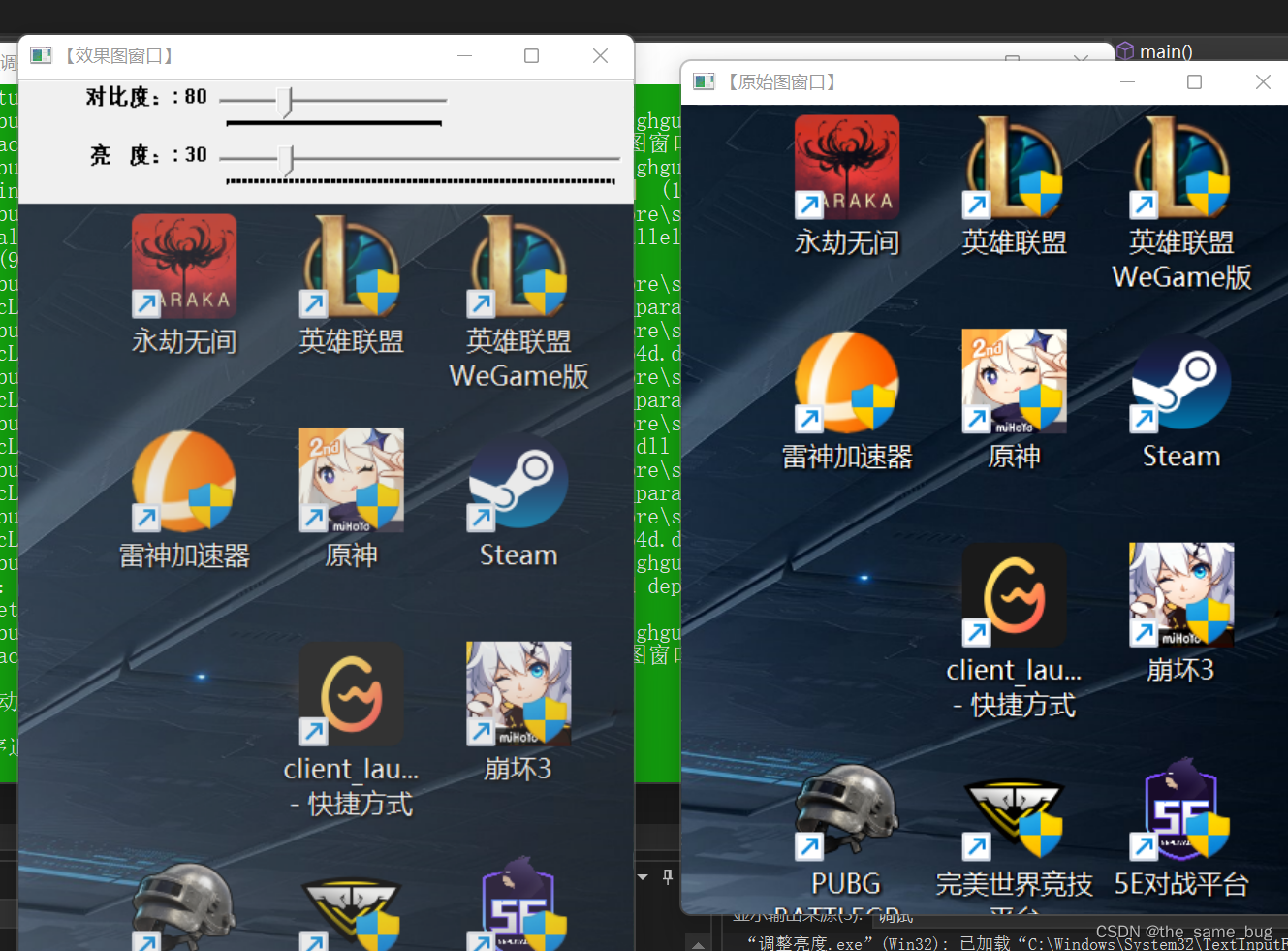Click the scroll up arrow in output panel

[x=698, y=944]
